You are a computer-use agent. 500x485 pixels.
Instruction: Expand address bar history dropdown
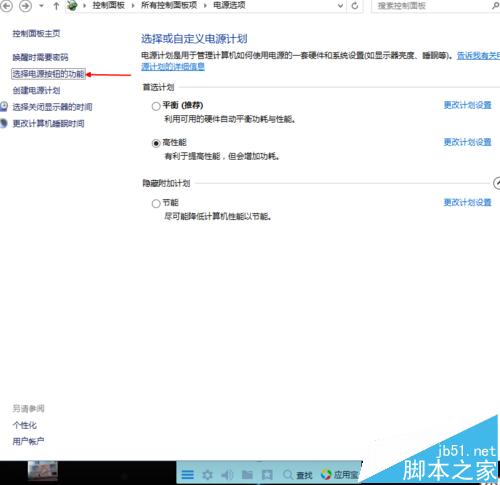point(340,6)
